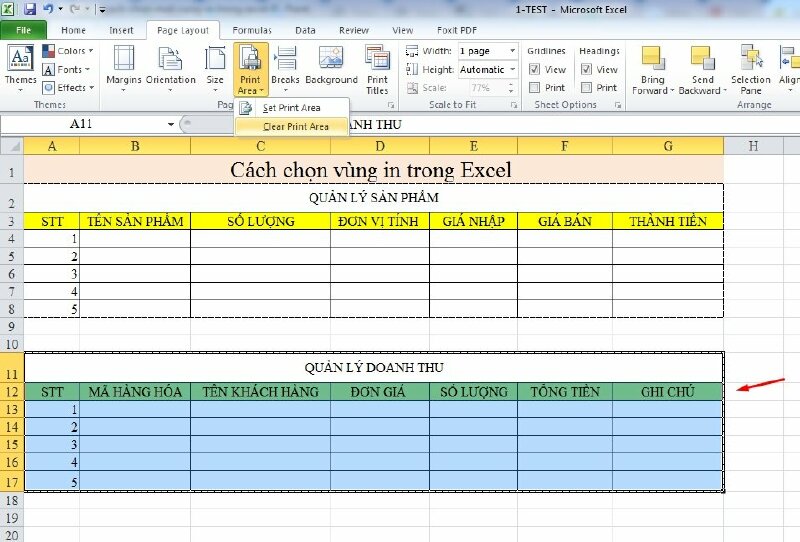This screenshot has height=542, width=800.
Task: Open the paper Size menu
Action: pyautogui.click(x=215, y=69)
